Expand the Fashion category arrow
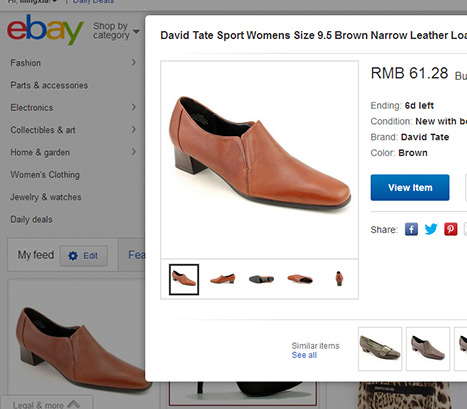 [x=134, y=62]
